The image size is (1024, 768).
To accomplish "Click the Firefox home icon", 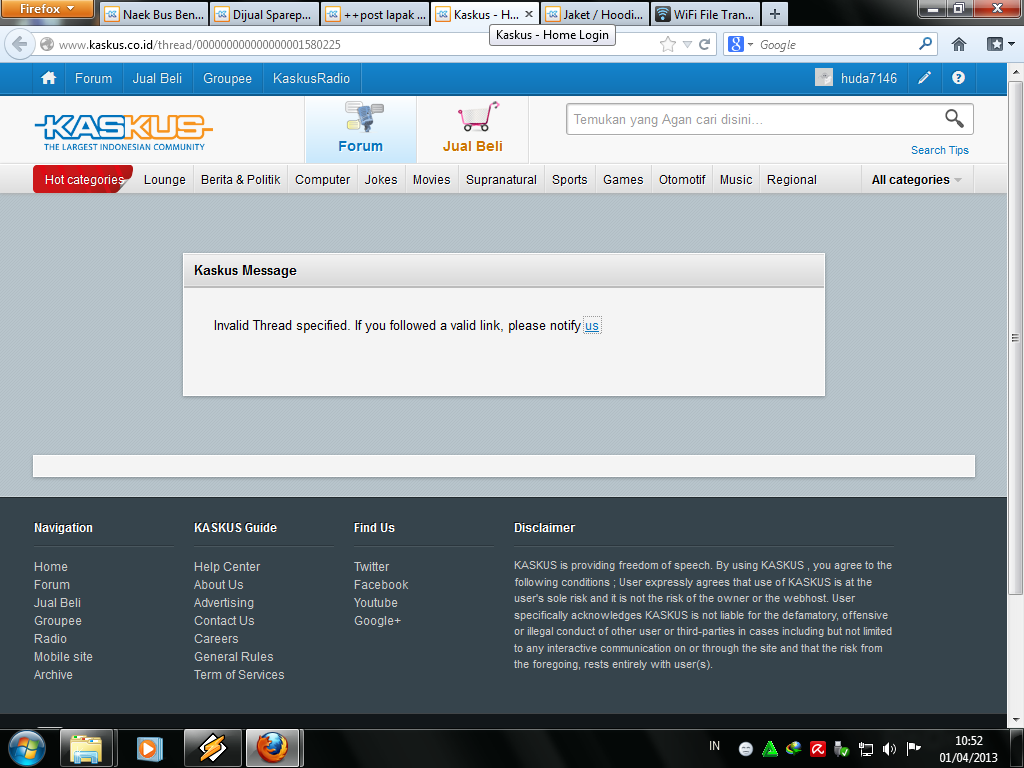I will (959, 44).
